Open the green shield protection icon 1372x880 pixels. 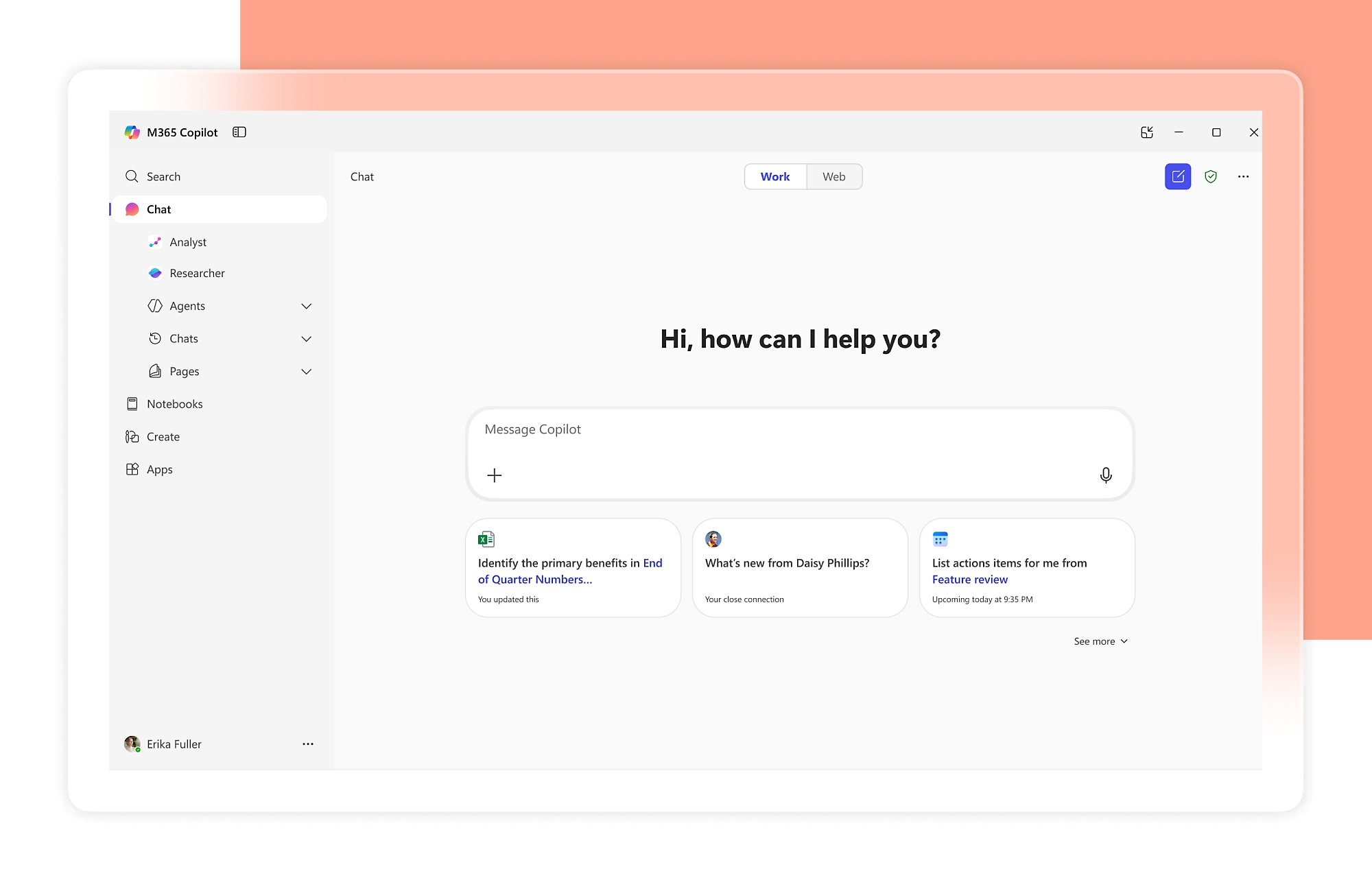(1210, 176)
